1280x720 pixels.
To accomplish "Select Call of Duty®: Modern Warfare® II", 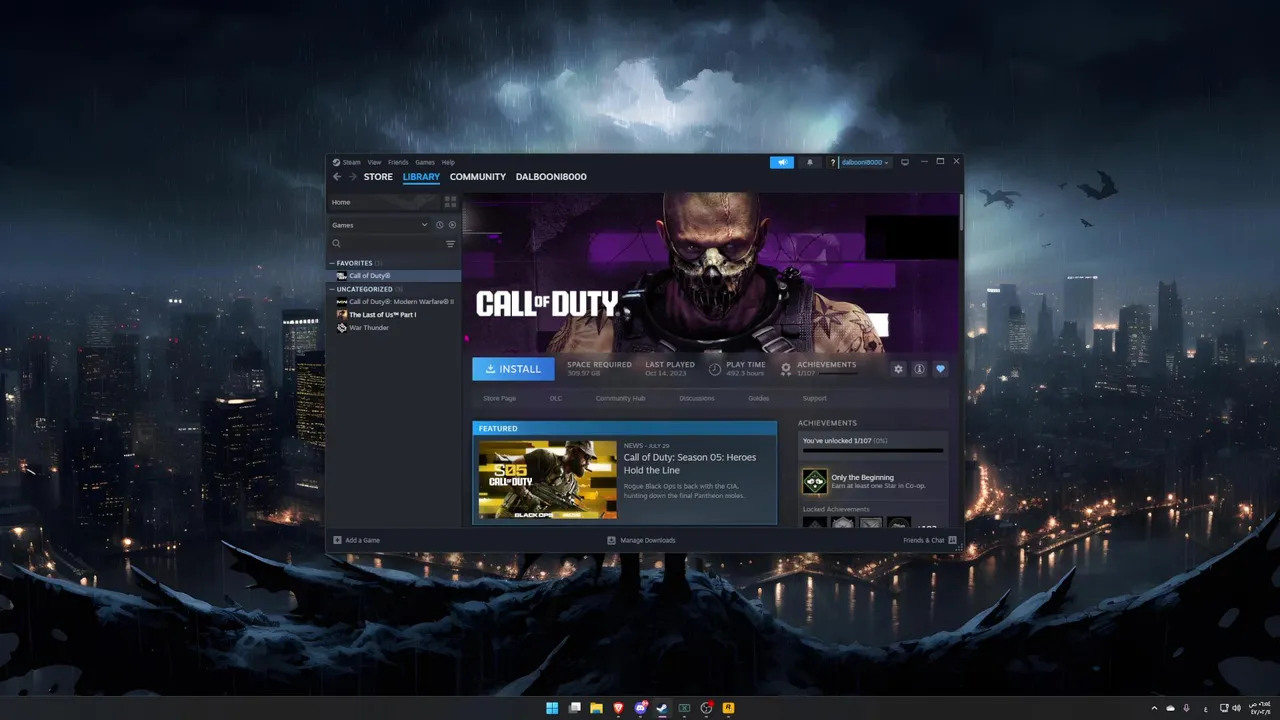I will coord(394,301).
